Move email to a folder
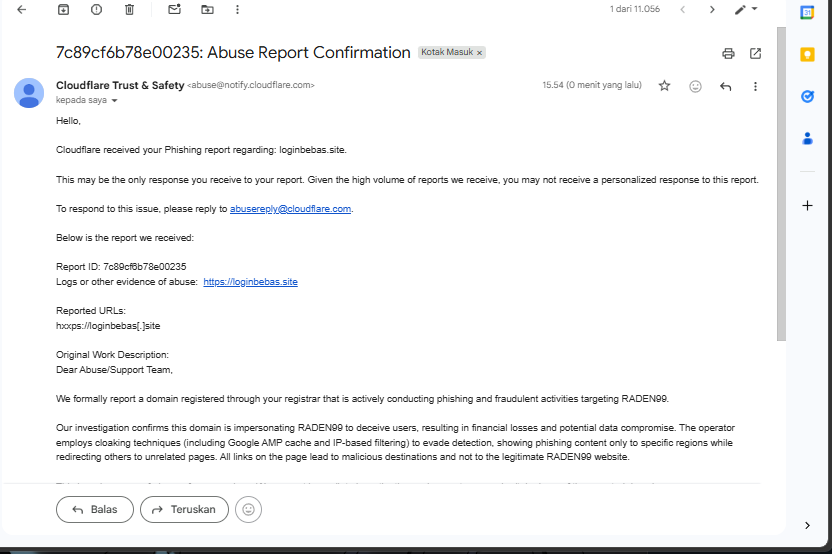832x554 pixels. [x=207, y=10]
